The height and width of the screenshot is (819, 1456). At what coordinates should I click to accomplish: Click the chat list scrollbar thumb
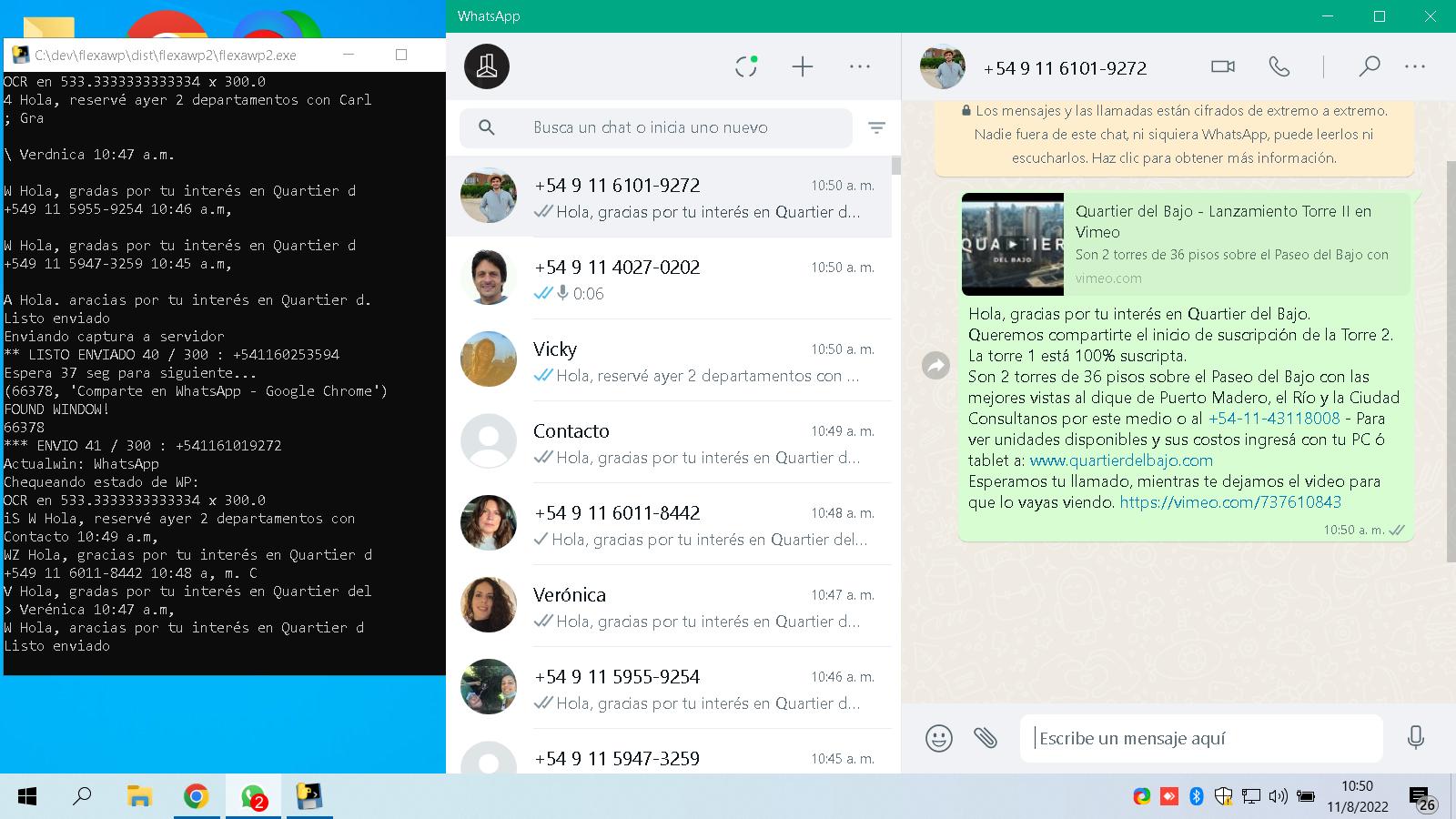pos(896,166)
